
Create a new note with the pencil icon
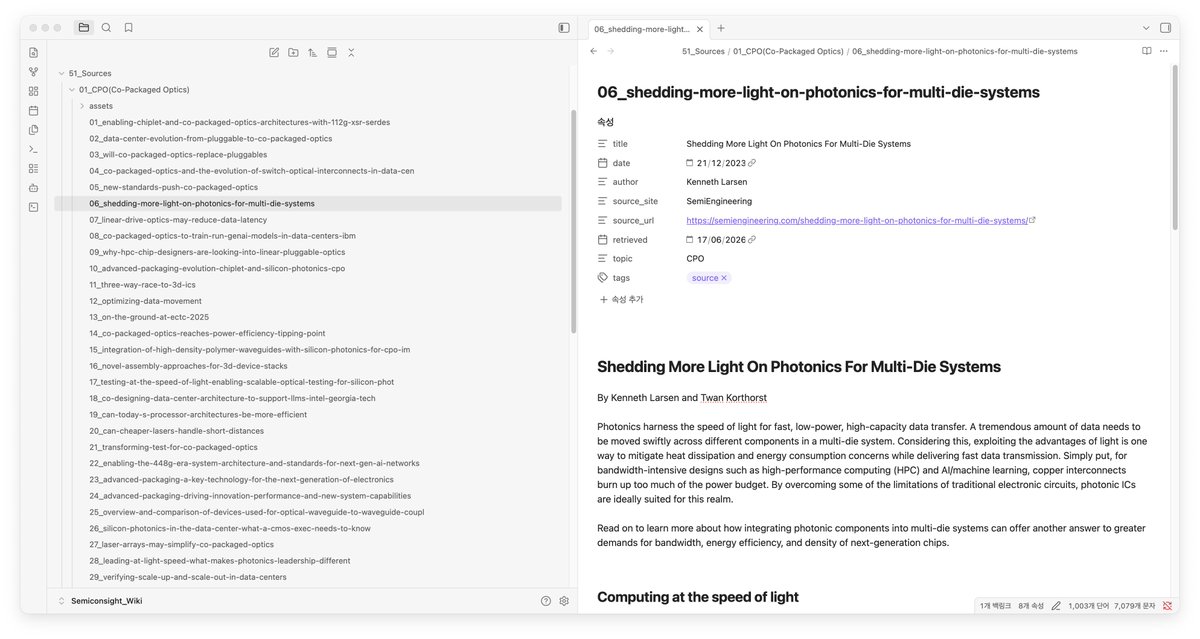click(274, 52)
